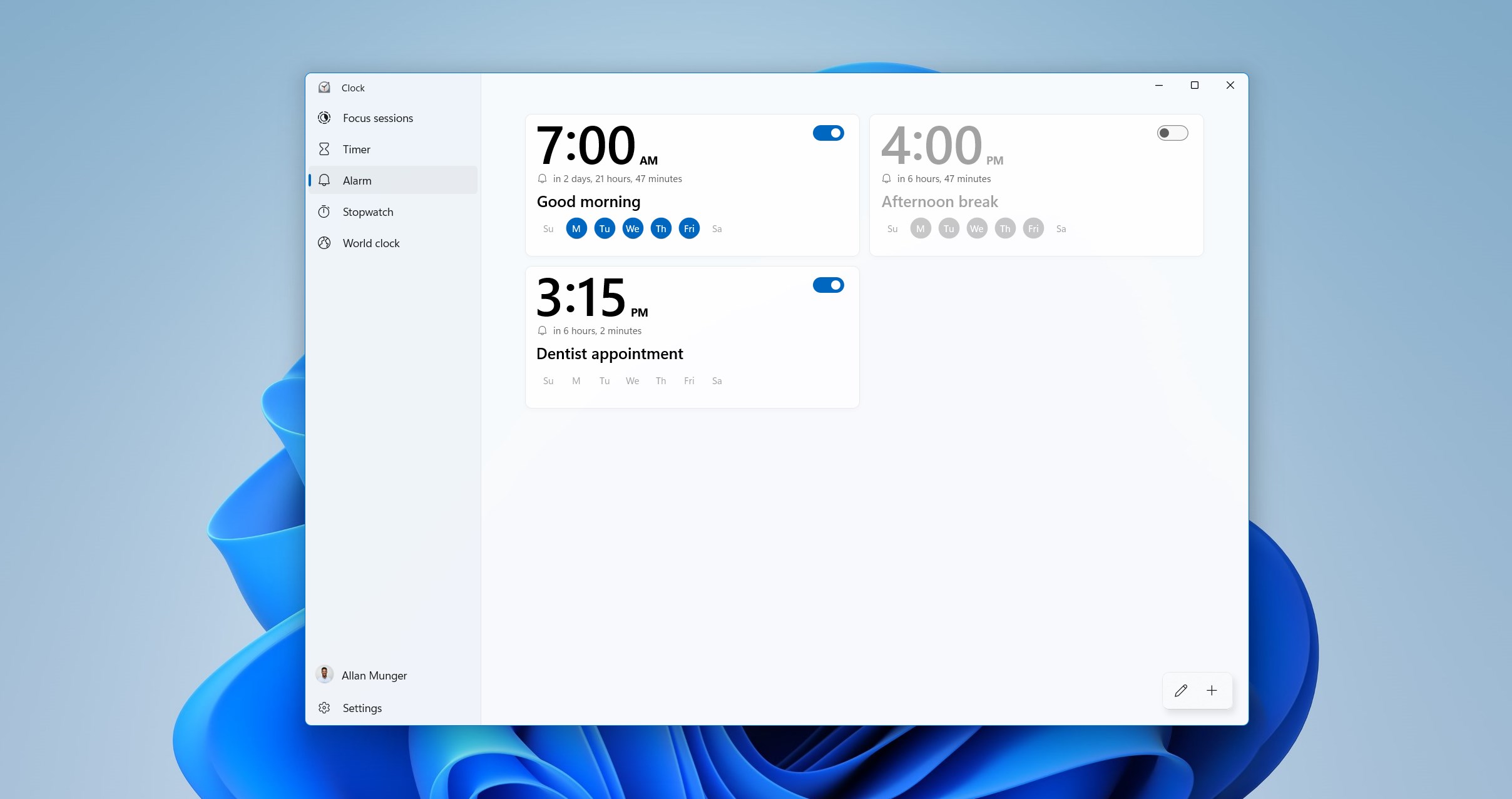Disable the Dentist appointment alarm
Screen dimensions: 1512x799
tap(829, 285)
